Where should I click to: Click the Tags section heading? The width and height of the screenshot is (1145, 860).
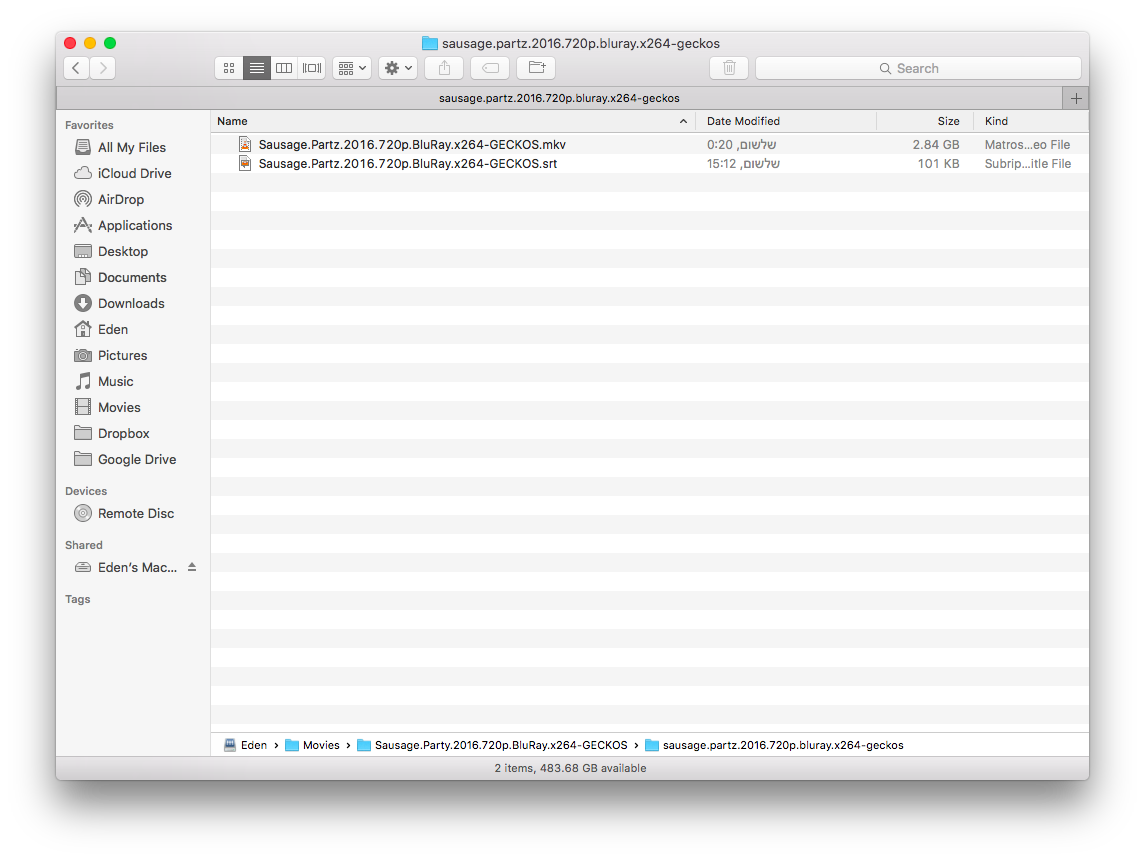point(77,599)
